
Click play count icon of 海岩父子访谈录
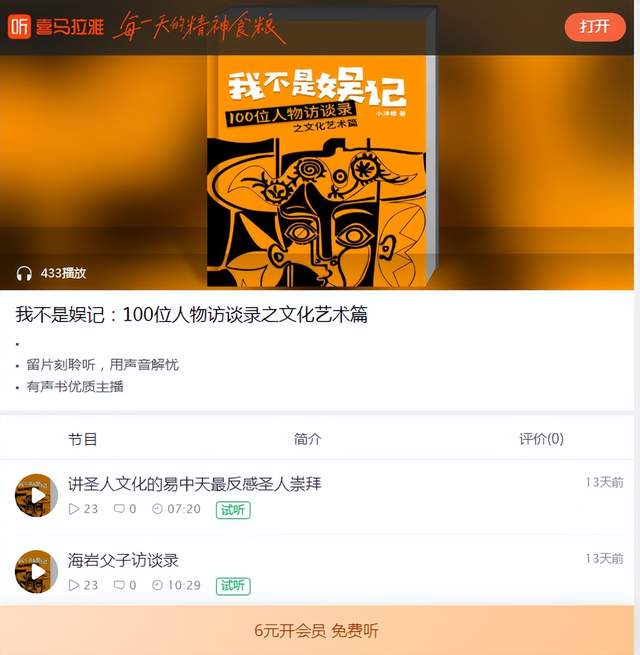coord(74,585)
